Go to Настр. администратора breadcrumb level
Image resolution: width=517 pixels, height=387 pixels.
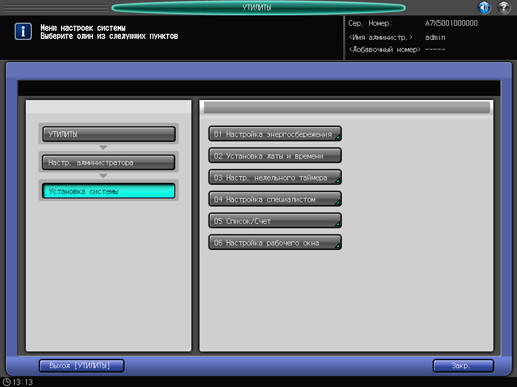click(109, 163)
